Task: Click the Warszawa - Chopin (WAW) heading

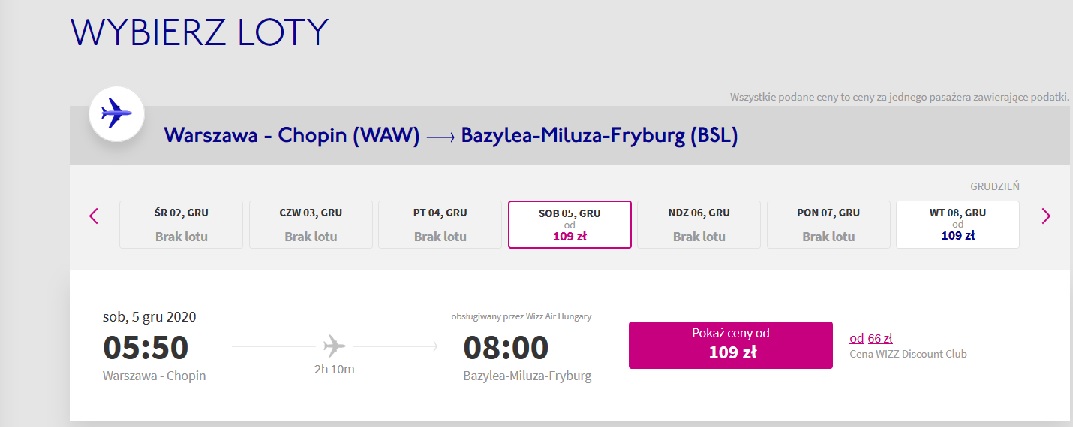Action: tap(292, 135)
